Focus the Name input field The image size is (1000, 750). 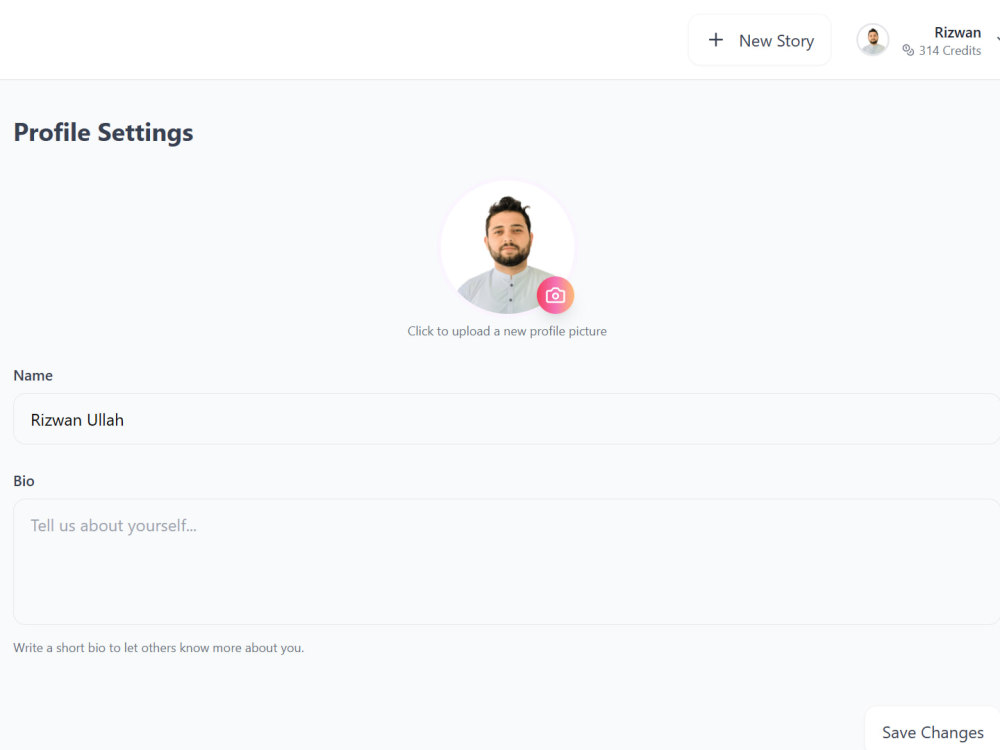(506, 419)
